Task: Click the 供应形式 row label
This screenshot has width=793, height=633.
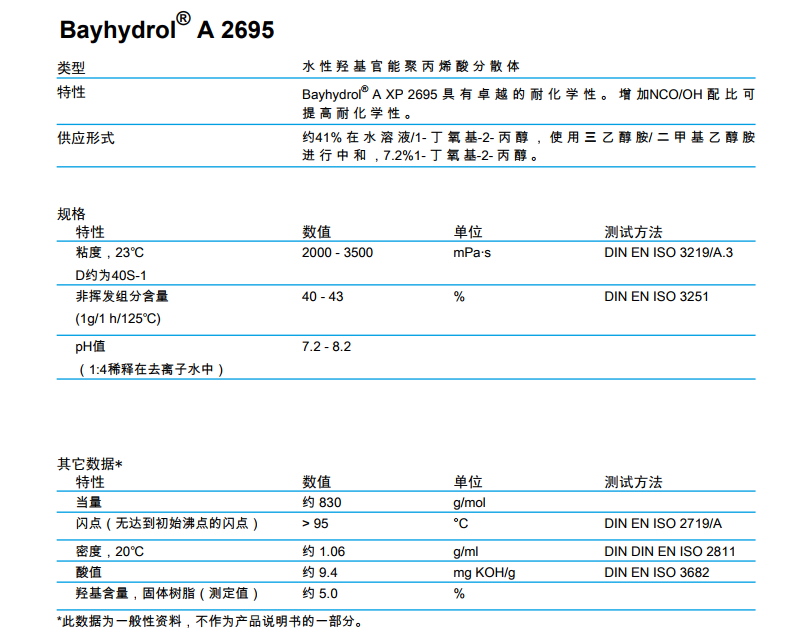Action: (86, 138)
